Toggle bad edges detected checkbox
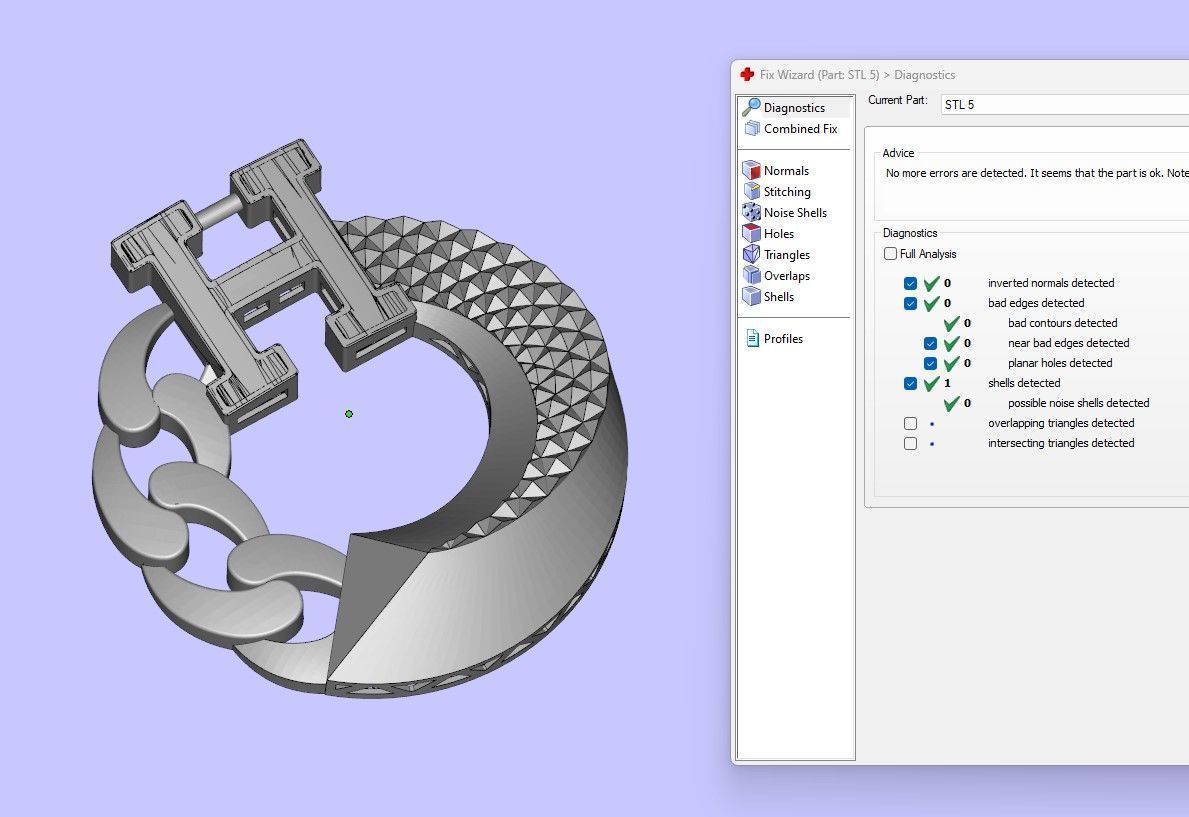 point(910,303)
